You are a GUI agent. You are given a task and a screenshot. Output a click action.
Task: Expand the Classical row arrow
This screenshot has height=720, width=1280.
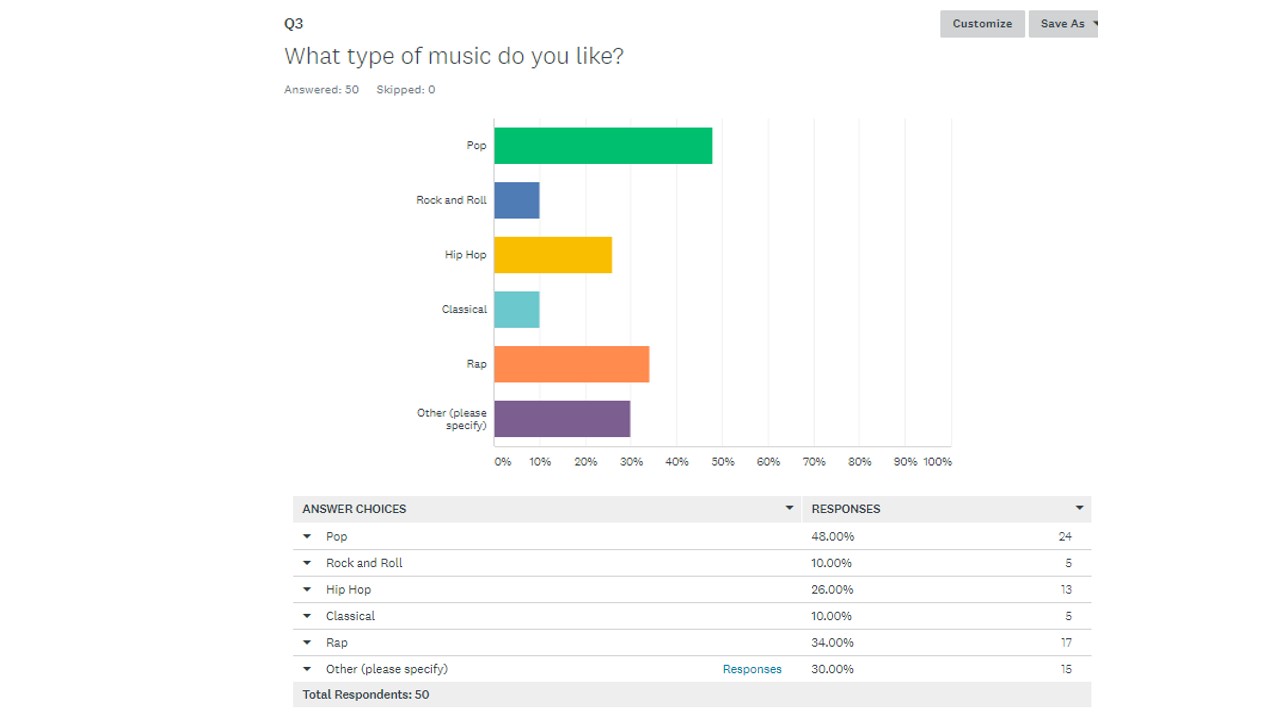(x=307, y=616)
